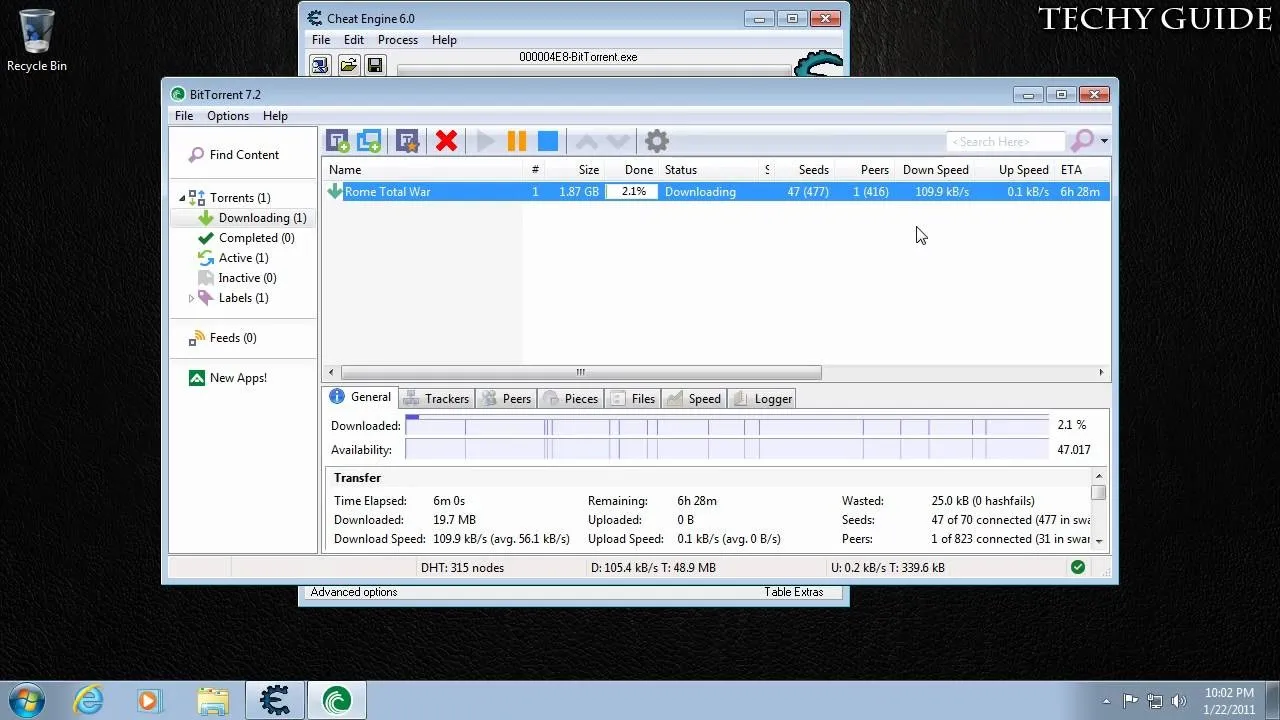The width and height of the screenshot is (1280, 720).
Task: Sort by the Down Speed column header
Action: click(935, 170)
